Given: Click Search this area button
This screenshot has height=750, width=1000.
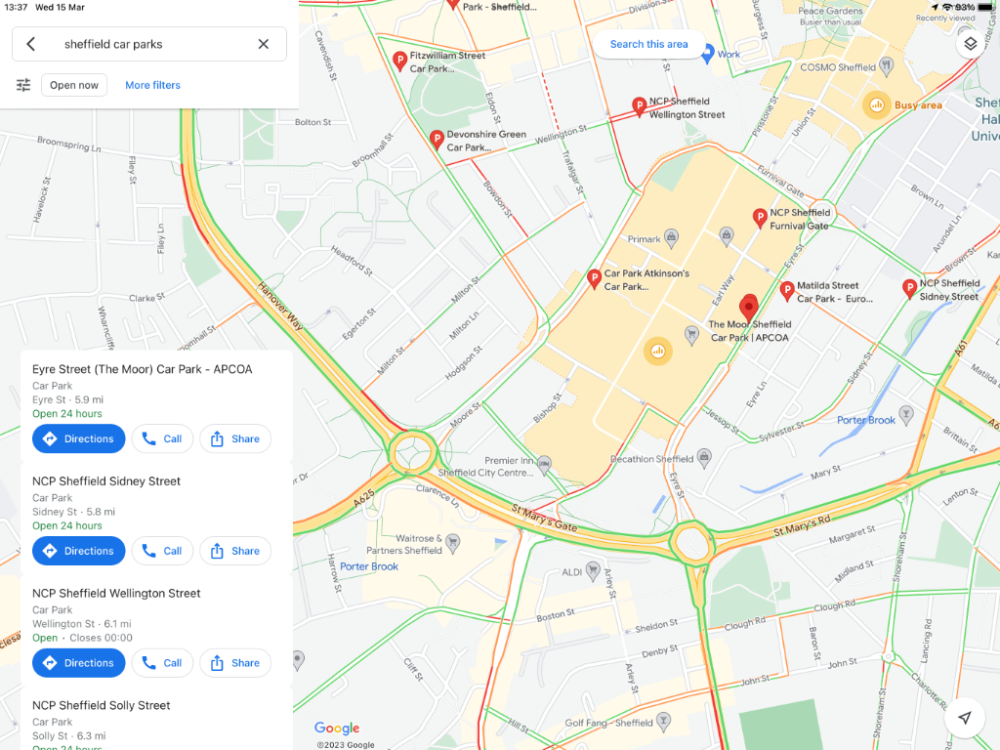Looking at the screenshot, I should click(x=649, y=44).
